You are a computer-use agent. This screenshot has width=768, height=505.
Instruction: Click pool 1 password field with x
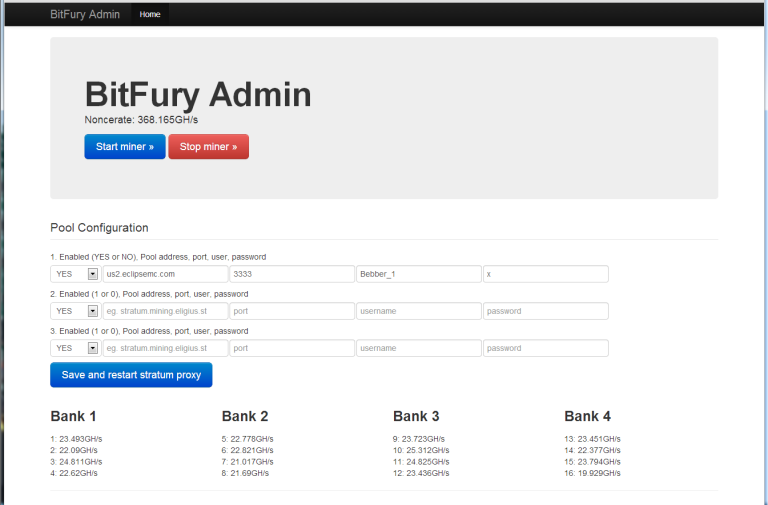click(x=545, y=274)
